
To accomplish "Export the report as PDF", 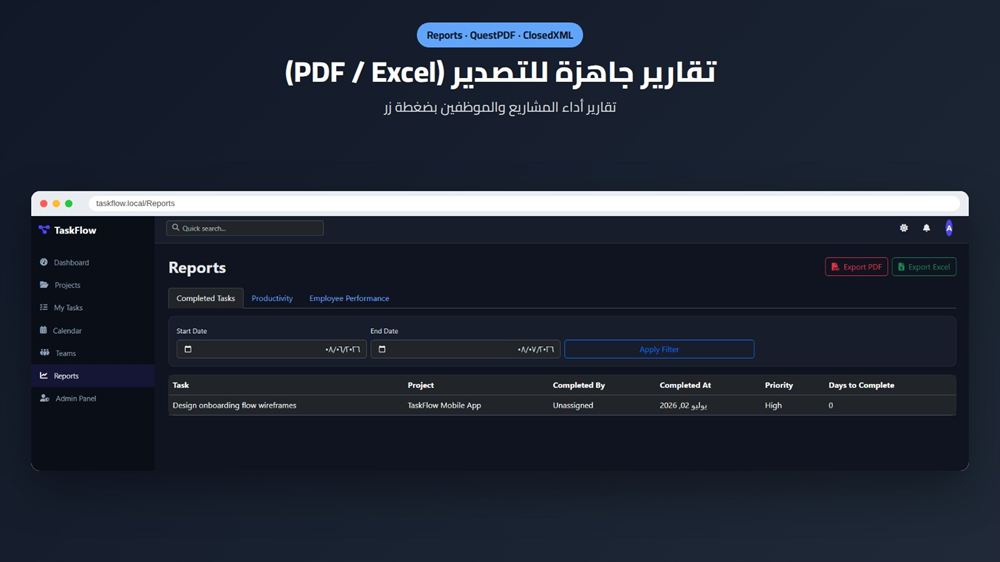I will pyautogui.click(x=856, y=267).
